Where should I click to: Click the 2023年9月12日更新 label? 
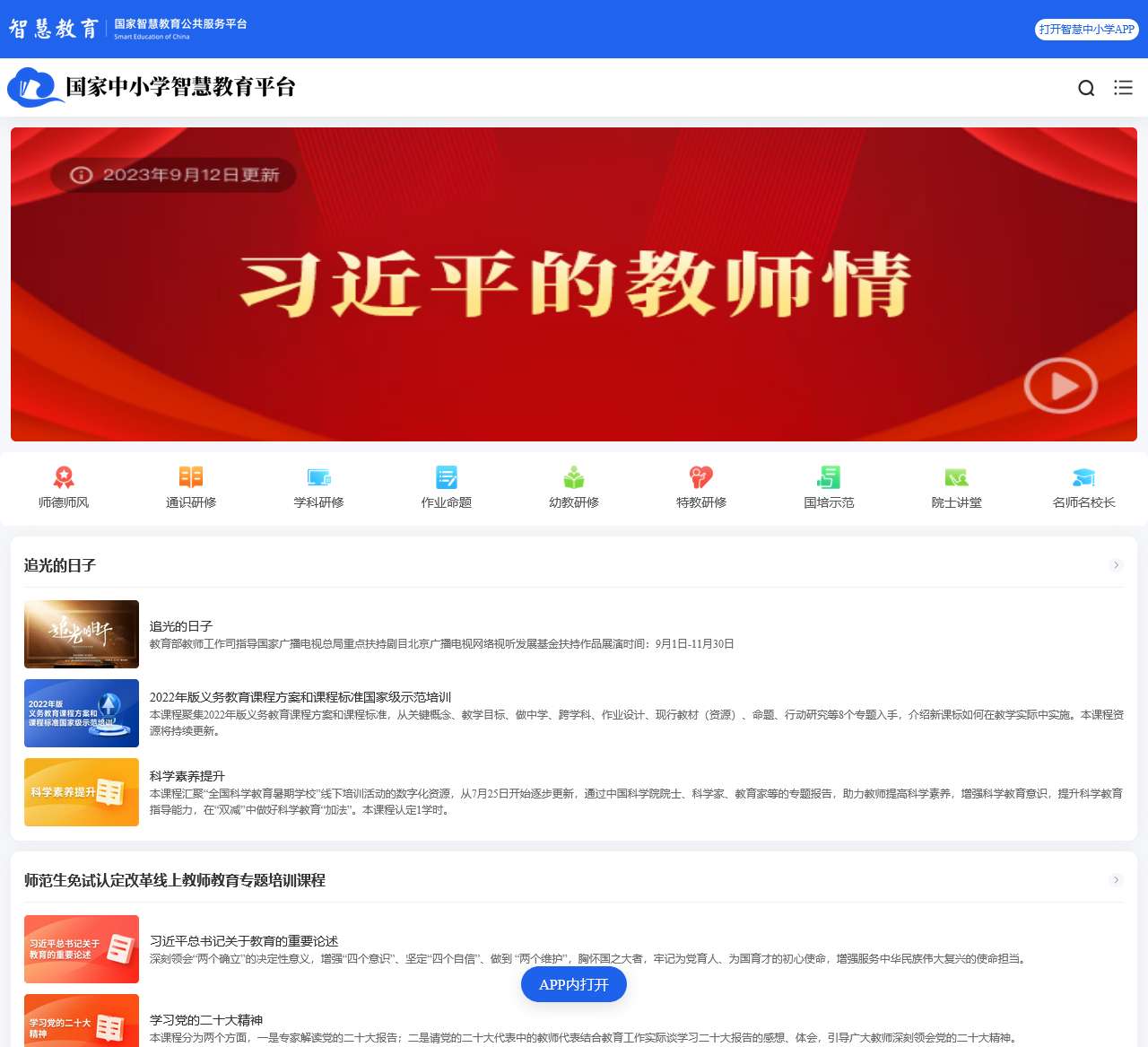[x=191, y=175]
